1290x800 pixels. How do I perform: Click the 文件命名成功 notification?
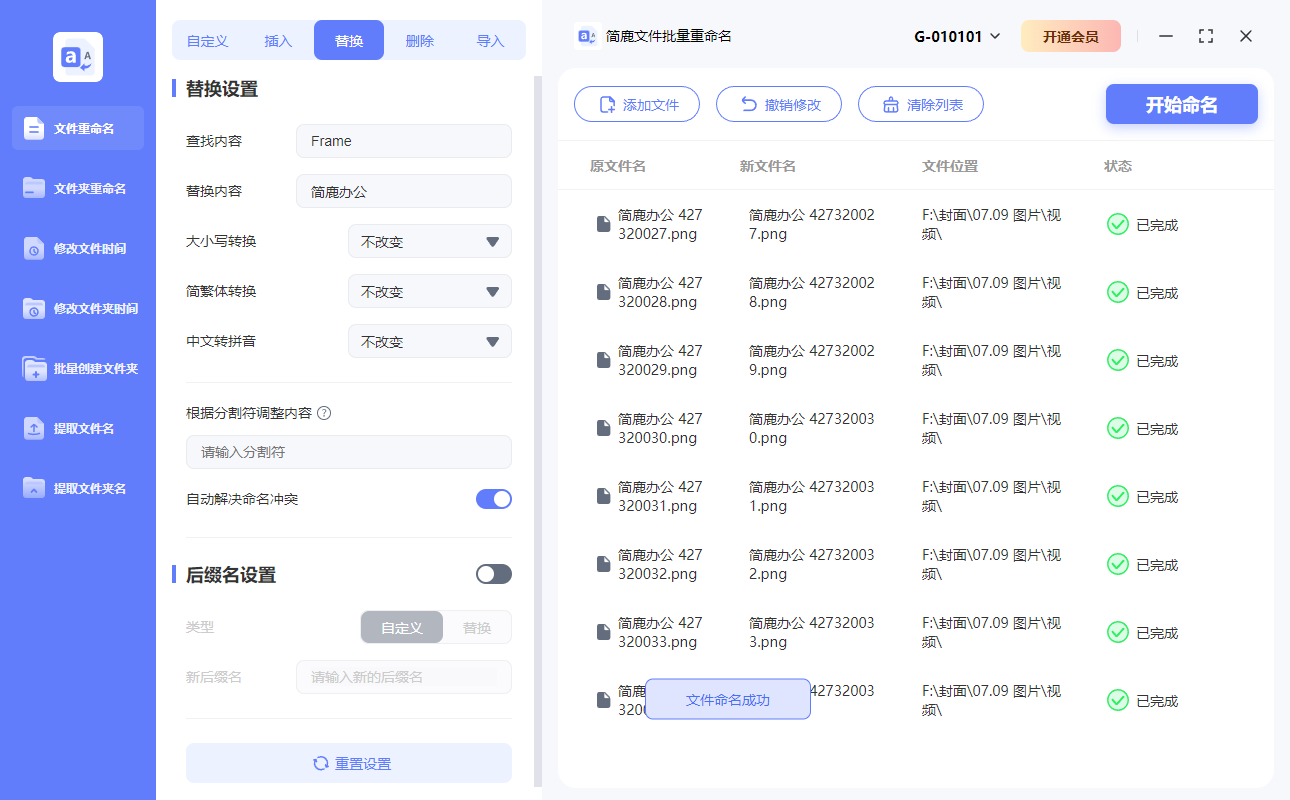pos(728,699)
